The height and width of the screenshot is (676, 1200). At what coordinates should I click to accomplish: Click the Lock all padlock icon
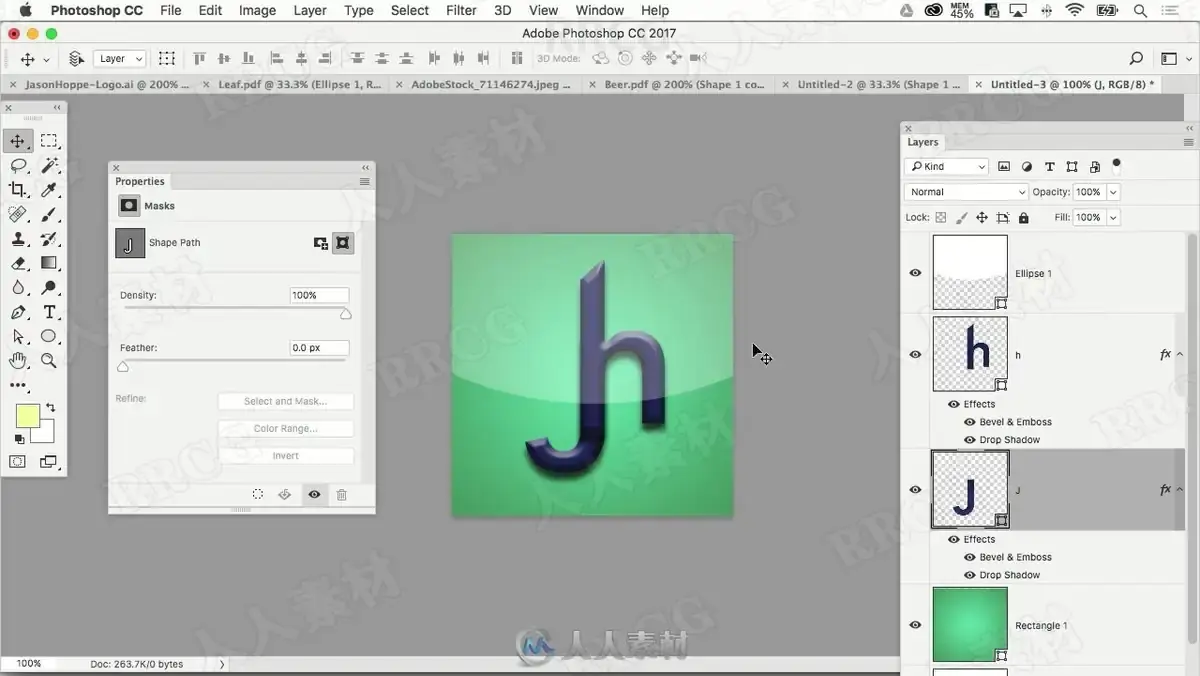point(1023,217)
